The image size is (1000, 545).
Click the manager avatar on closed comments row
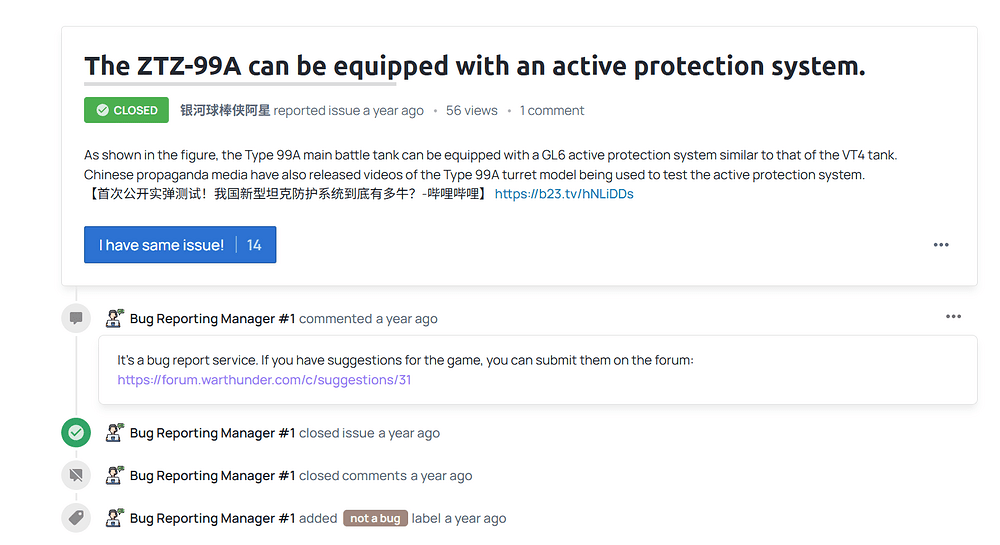tap(114, 475)
